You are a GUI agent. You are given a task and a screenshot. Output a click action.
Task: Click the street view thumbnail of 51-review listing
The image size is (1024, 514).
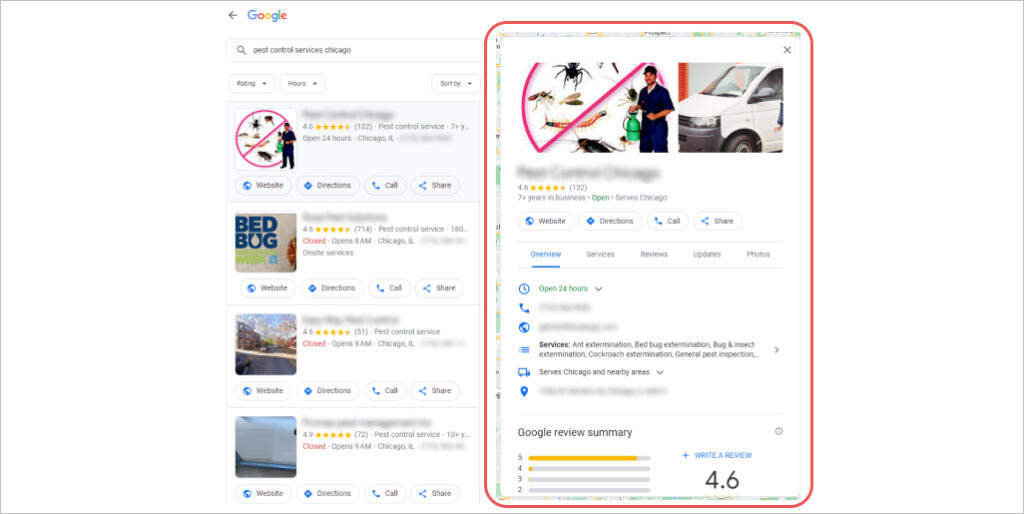point(266,344)
